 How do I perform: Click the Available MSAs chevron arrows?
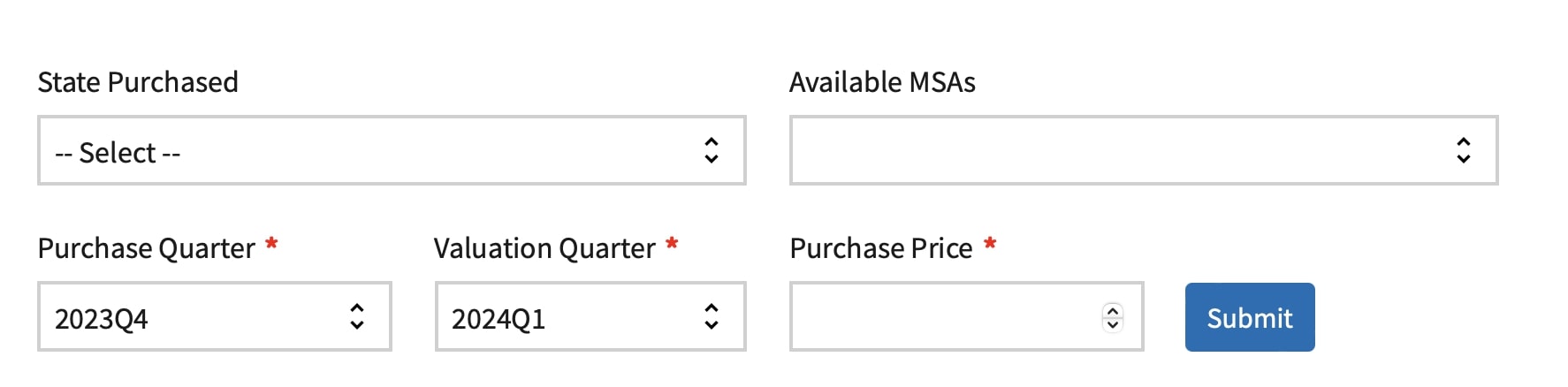pyautogui.click(x=1463, y=151)
